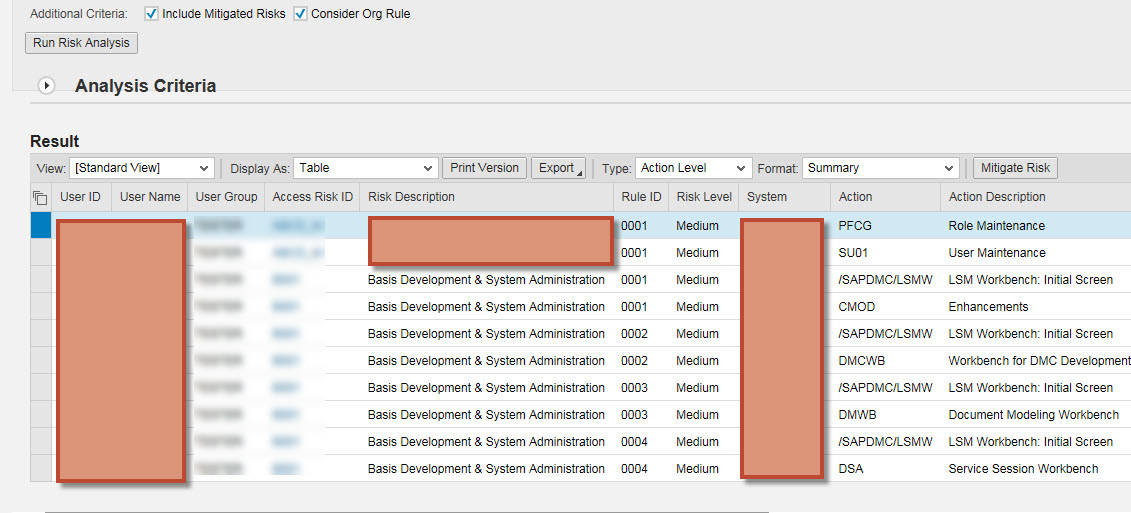Click the Action Description column header

click(1036, 197)
